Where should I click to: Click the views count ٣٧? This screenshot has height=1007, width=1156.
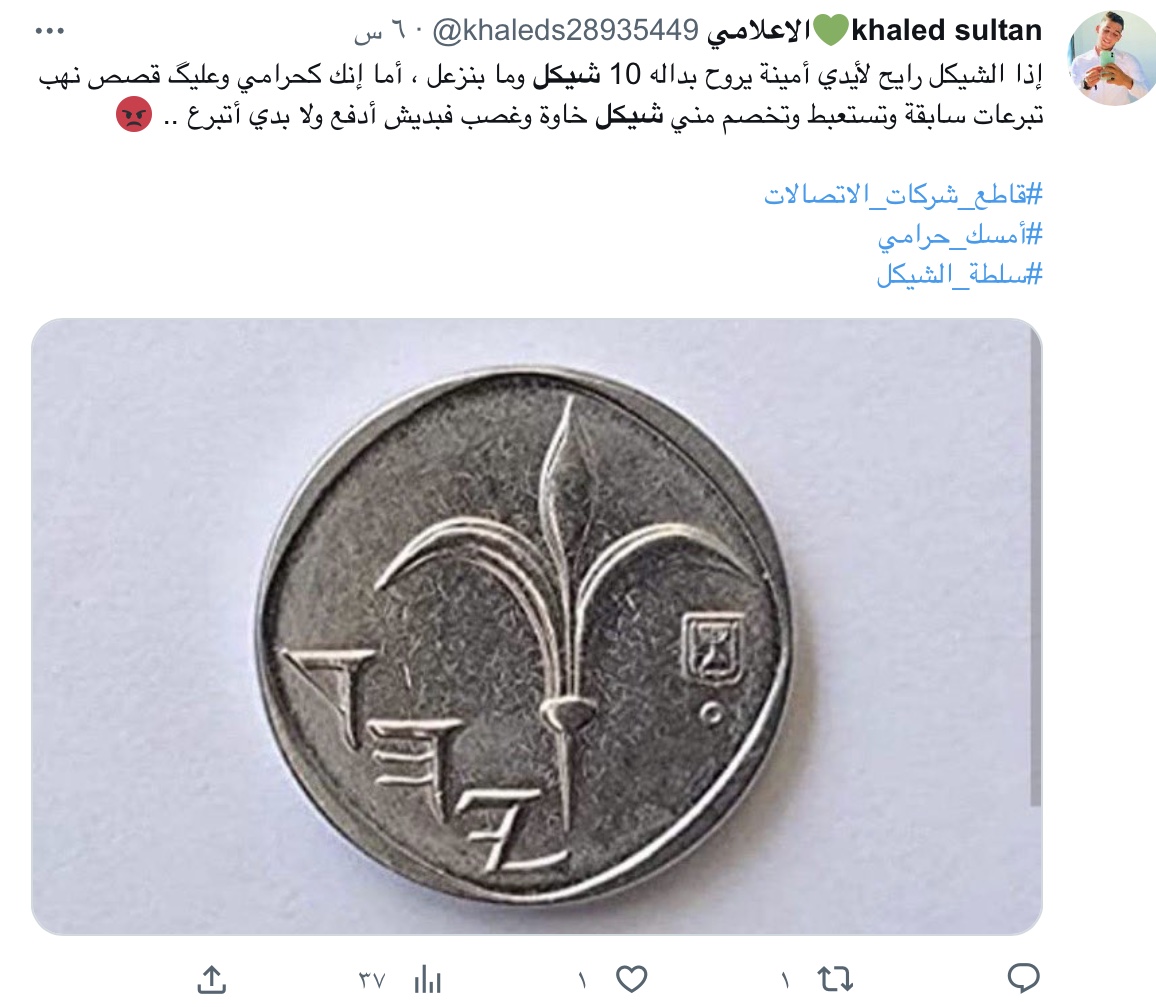(x=372, y=980)
